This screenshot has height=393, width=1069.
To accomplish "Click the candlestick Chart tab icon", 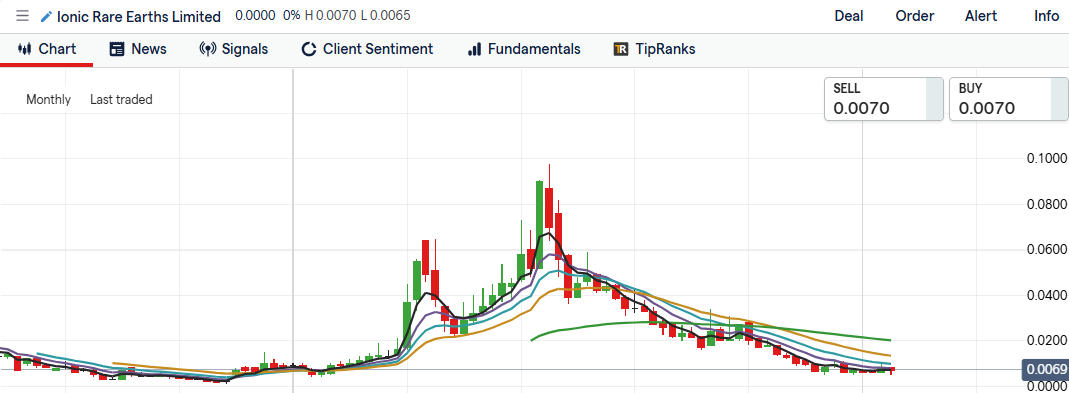I will pyautogui.click(x=25, y=49).
